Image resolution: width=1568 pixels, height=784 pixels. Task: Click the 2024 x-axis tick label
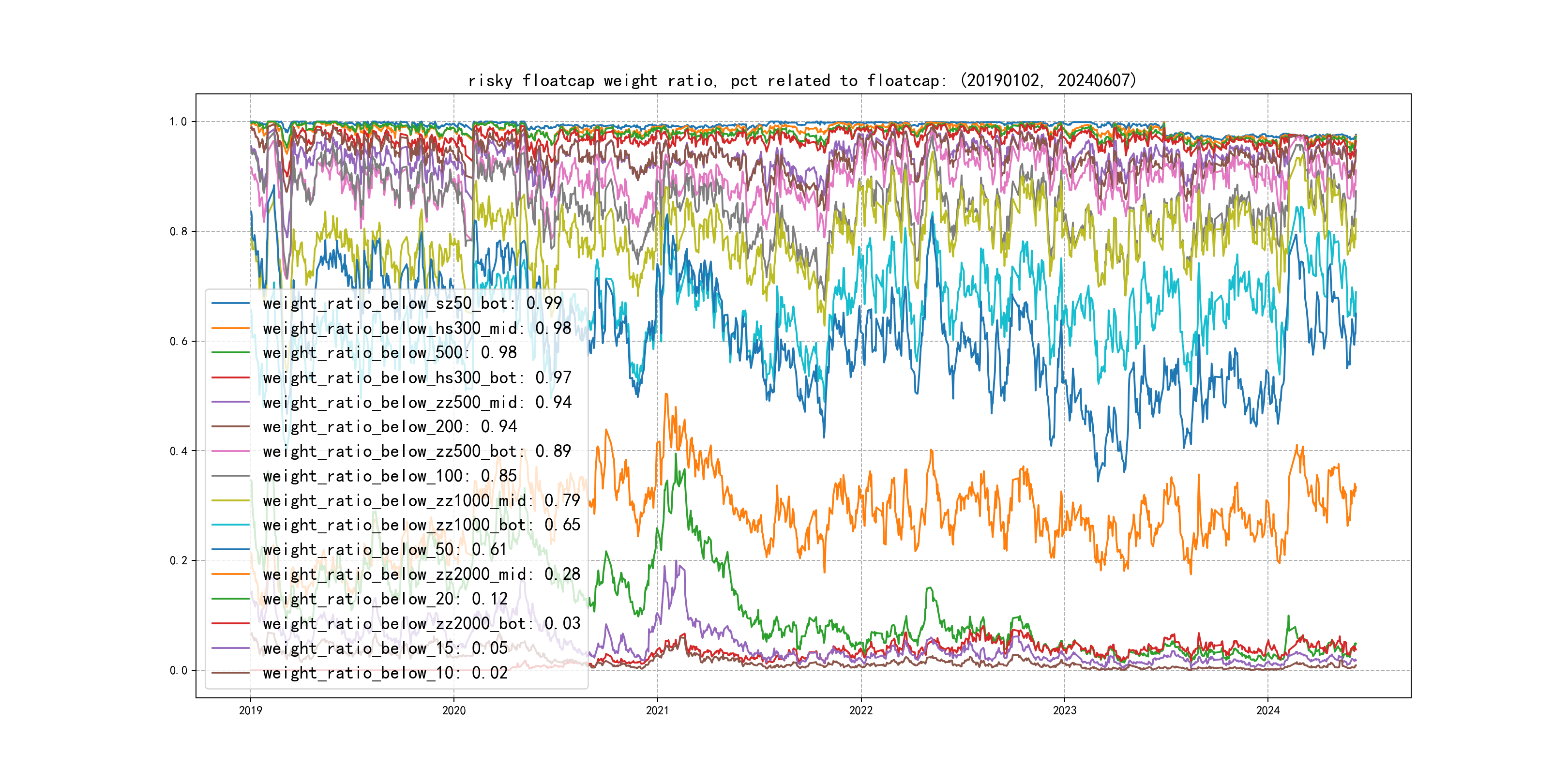[x=1268, y=710]
